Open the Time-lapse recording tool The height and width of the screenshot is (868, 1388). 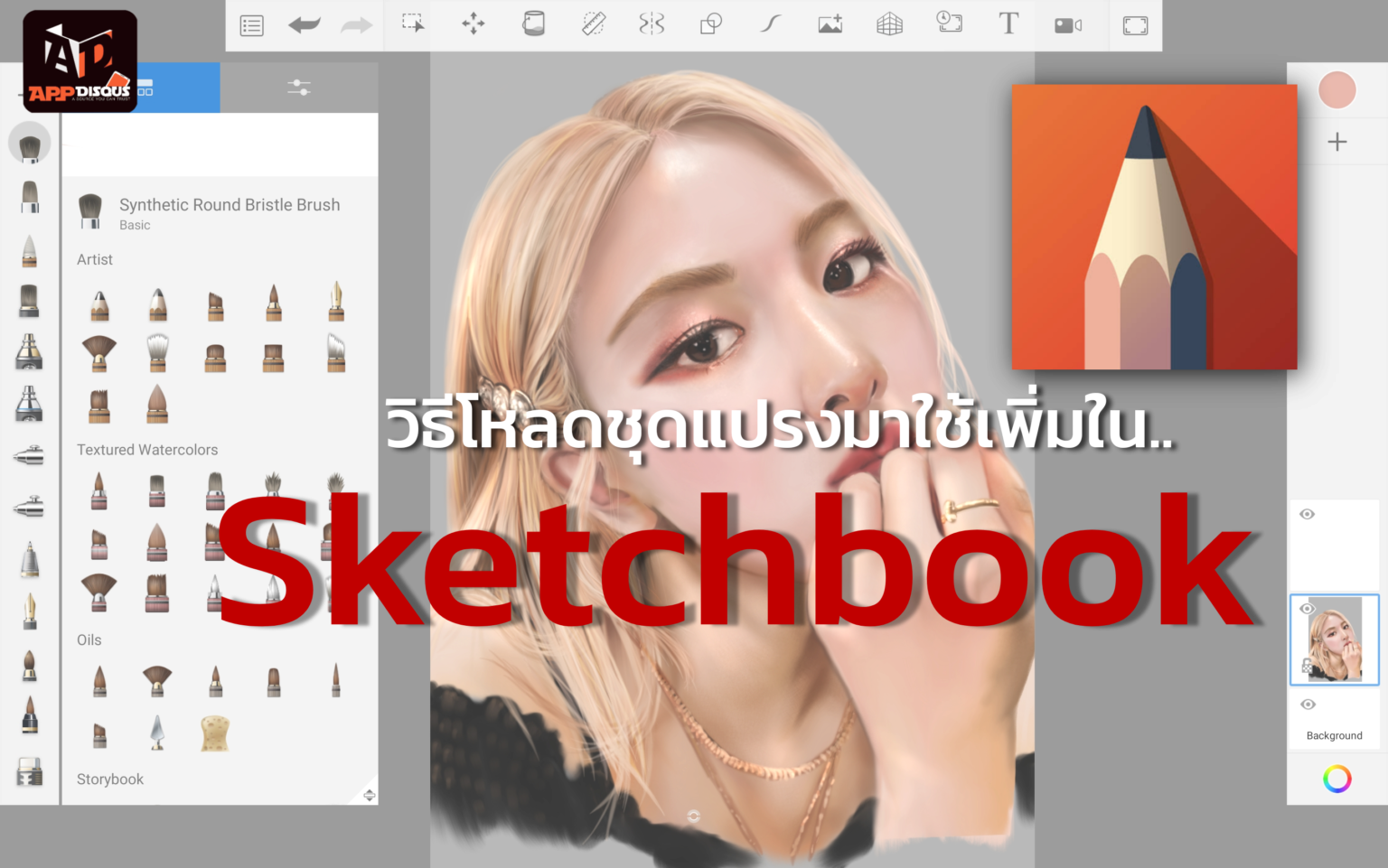point(950,24)
